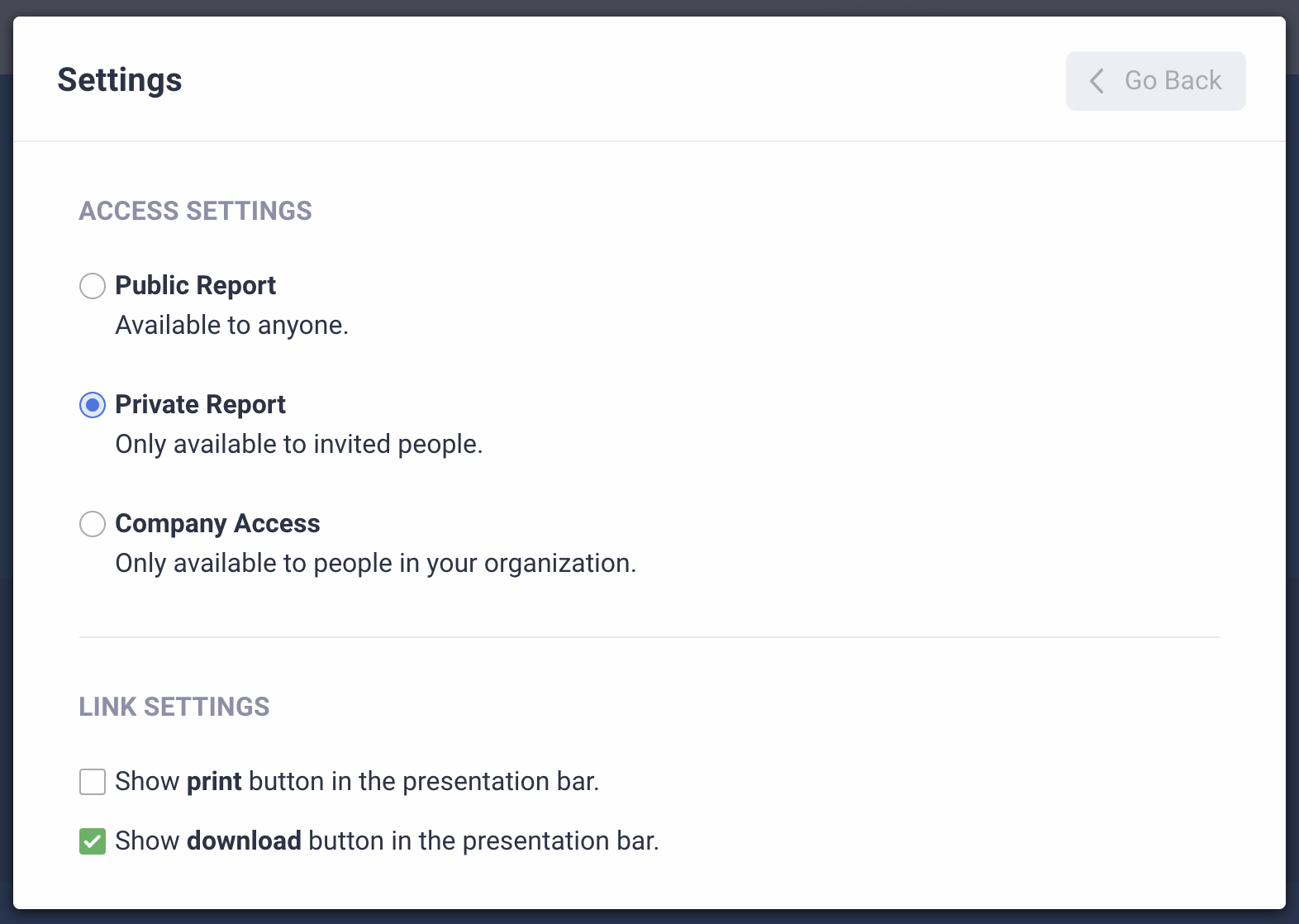Click the "Company Access" label text
The width and height of the screenshot is (1299, 924).
217,523
